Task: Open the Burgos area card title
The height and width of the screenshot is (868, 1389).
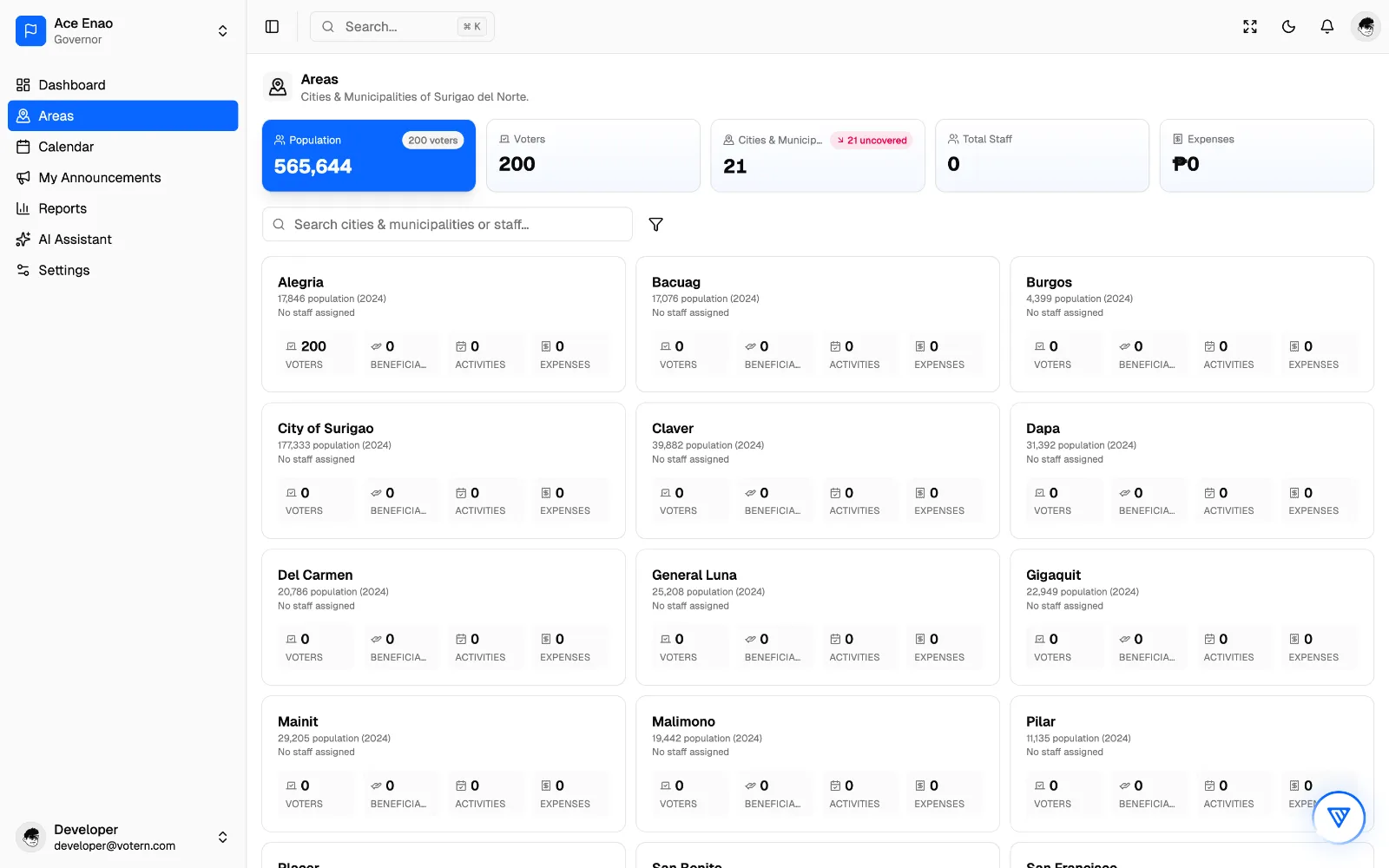Action: point(1049,282)
